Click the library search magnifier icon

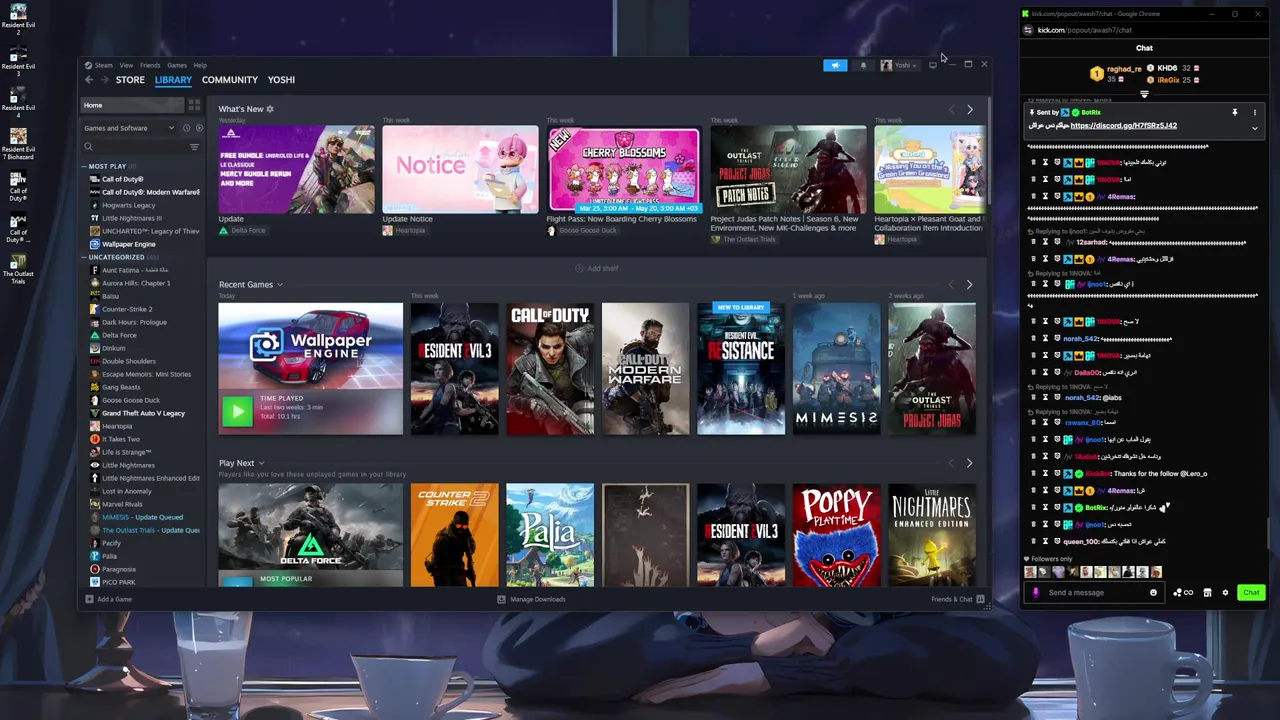pos(89,147)
